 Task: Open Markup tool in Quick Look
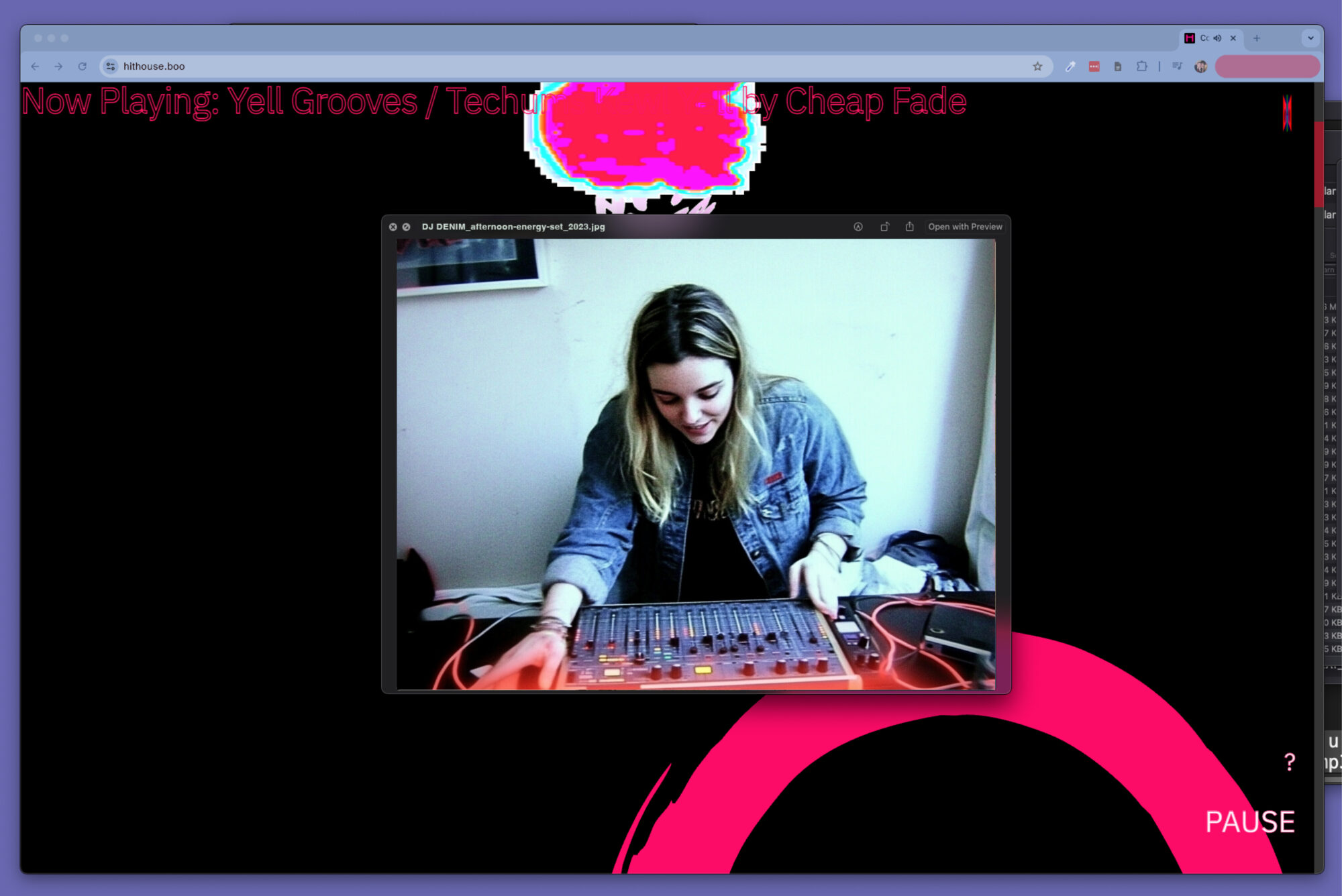pyautogui.click(x=858, y=227)
